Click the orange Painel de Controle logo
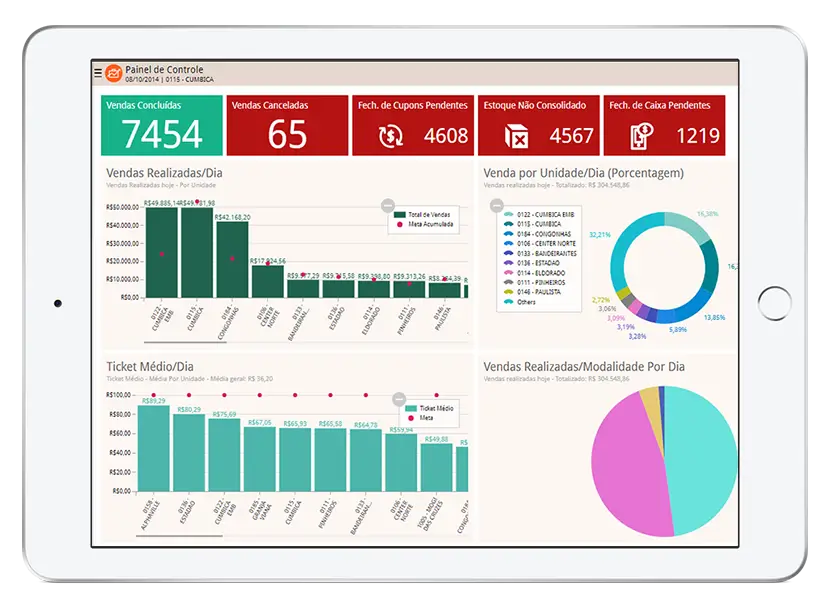Screen dimensions: 840x602 coord(114,73)
